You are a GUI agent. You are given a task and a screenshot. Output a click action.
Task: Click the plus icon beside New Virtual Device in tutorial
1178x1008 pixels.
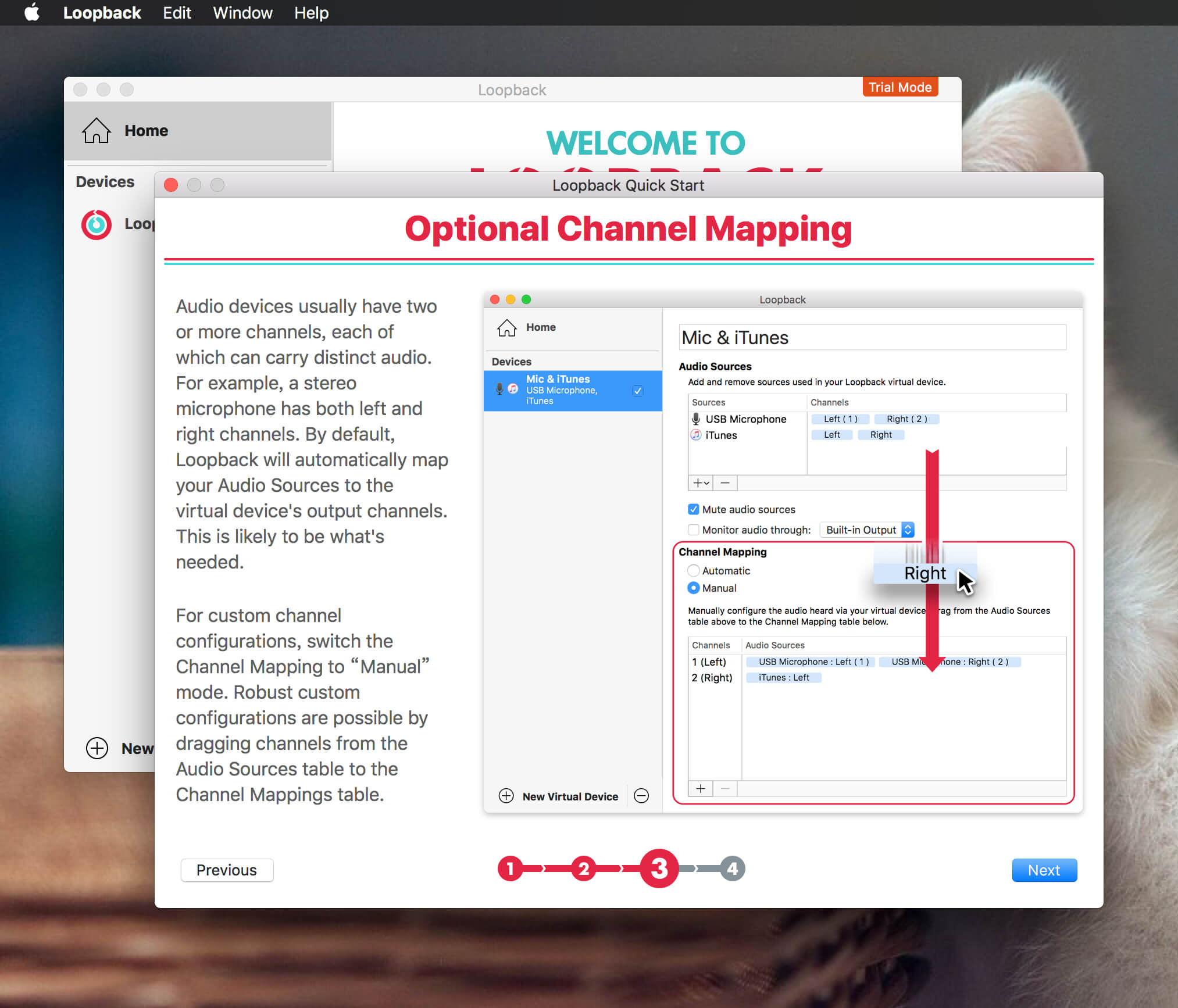[506, 796]
